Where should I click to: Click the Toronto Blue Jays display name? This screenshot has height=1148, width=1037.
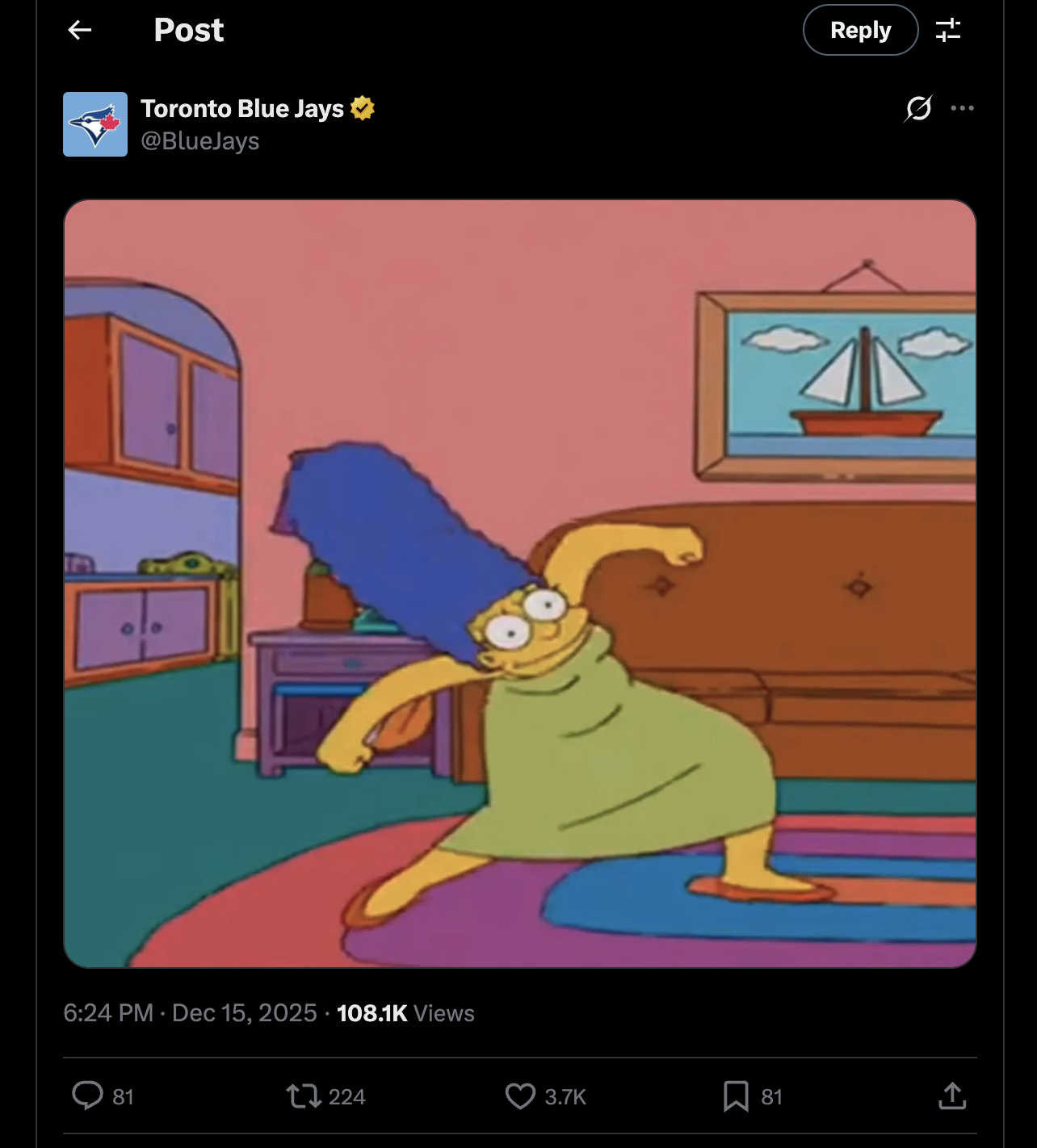click(242, 108)
